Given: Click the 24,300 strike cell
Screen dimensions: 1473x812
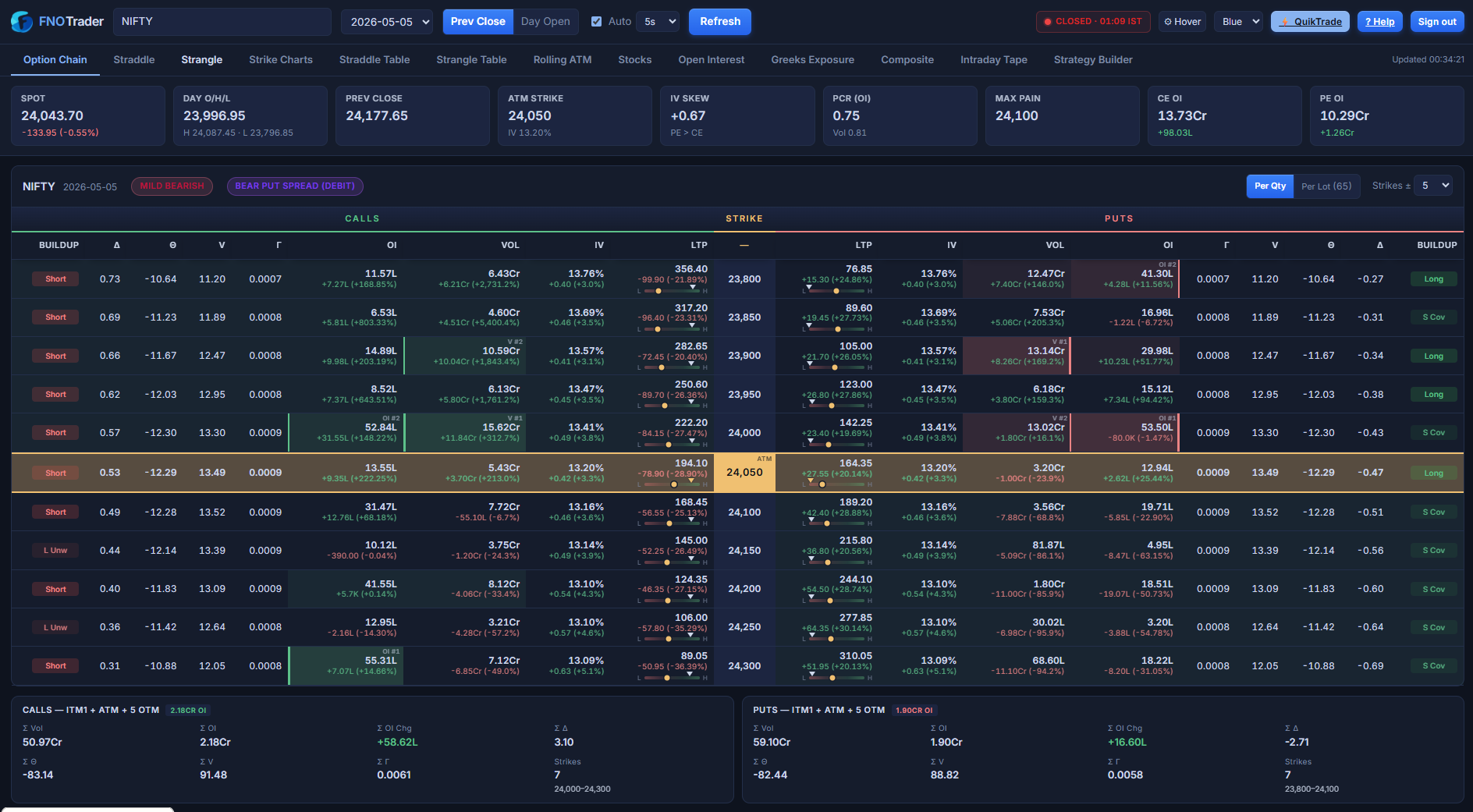Looking at the screenshot, I should pos(744,666).
